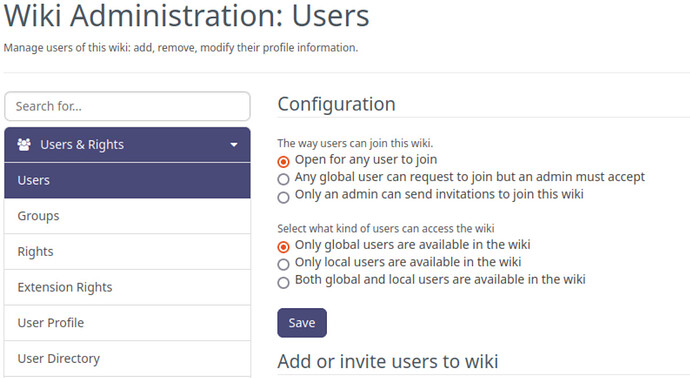Open the Groups section
Viewport: 690px width, 378px height.
[127, 216]
